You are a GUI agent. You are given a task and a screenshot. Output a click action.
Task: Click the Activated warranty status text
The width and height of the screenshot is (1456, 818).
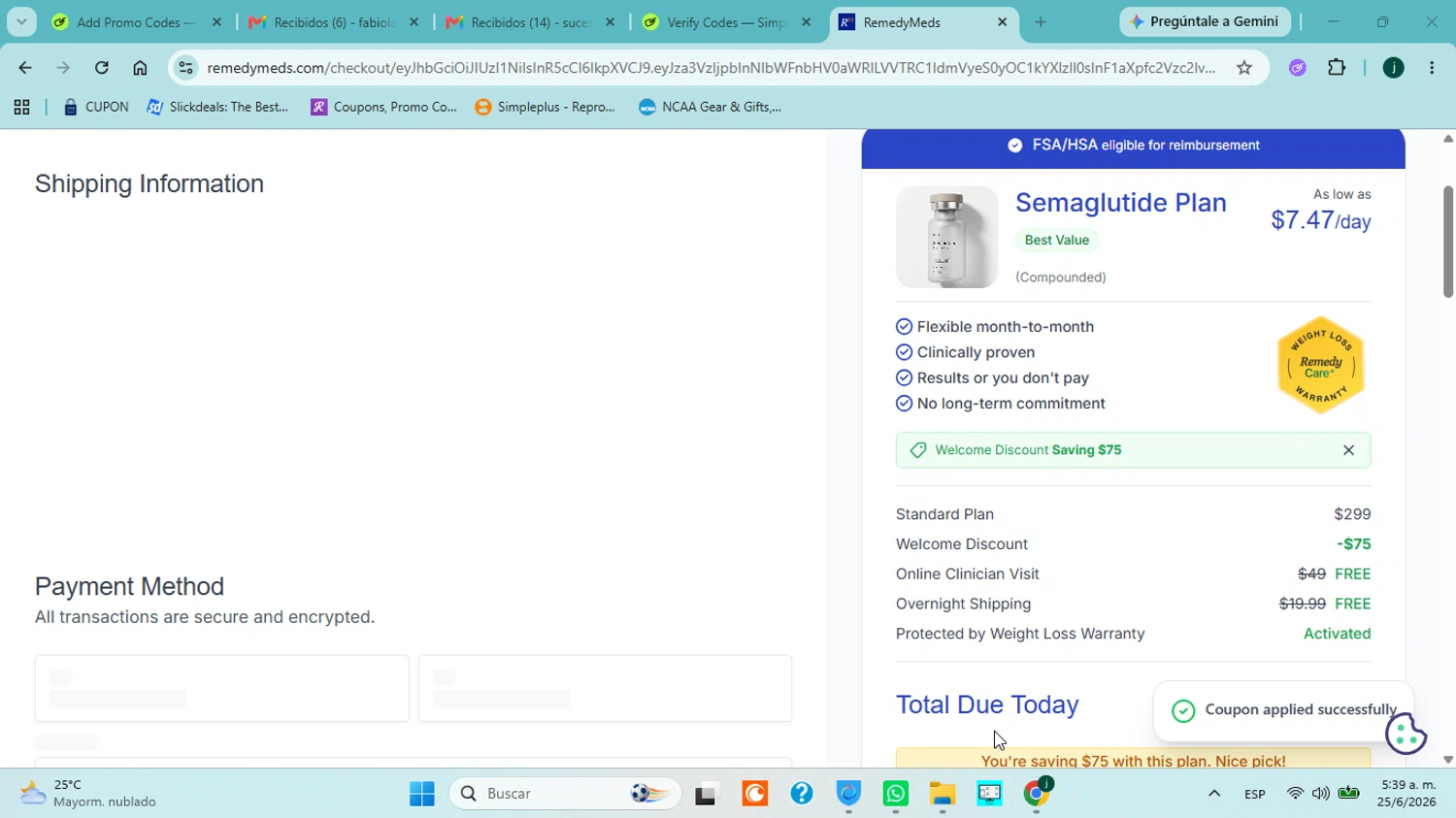(1337, 634)
